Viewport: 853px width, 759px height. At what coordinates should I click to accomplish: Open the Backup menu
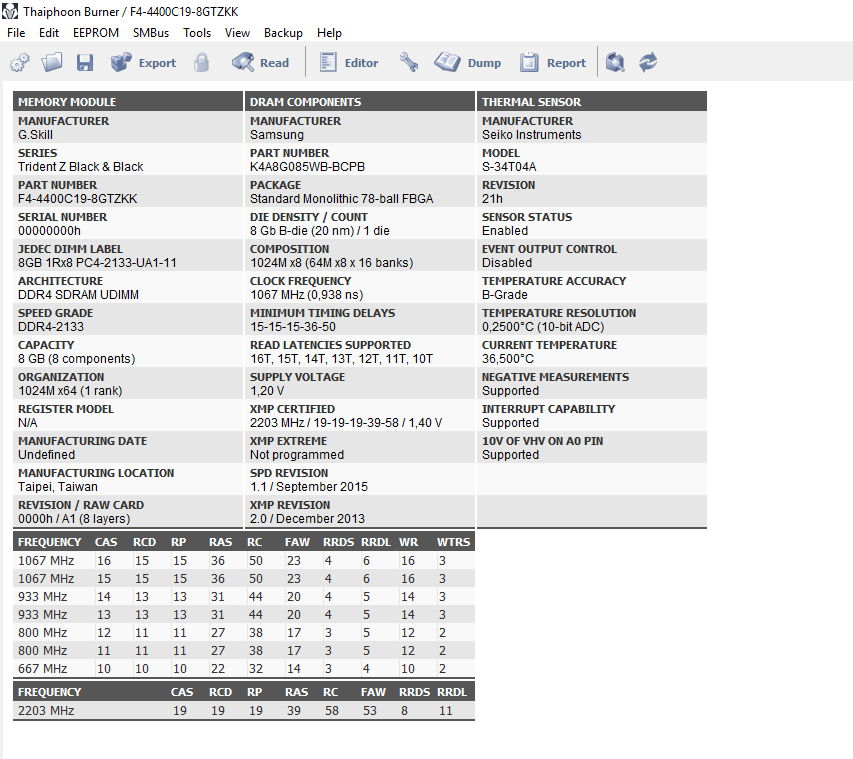(283, 33)
